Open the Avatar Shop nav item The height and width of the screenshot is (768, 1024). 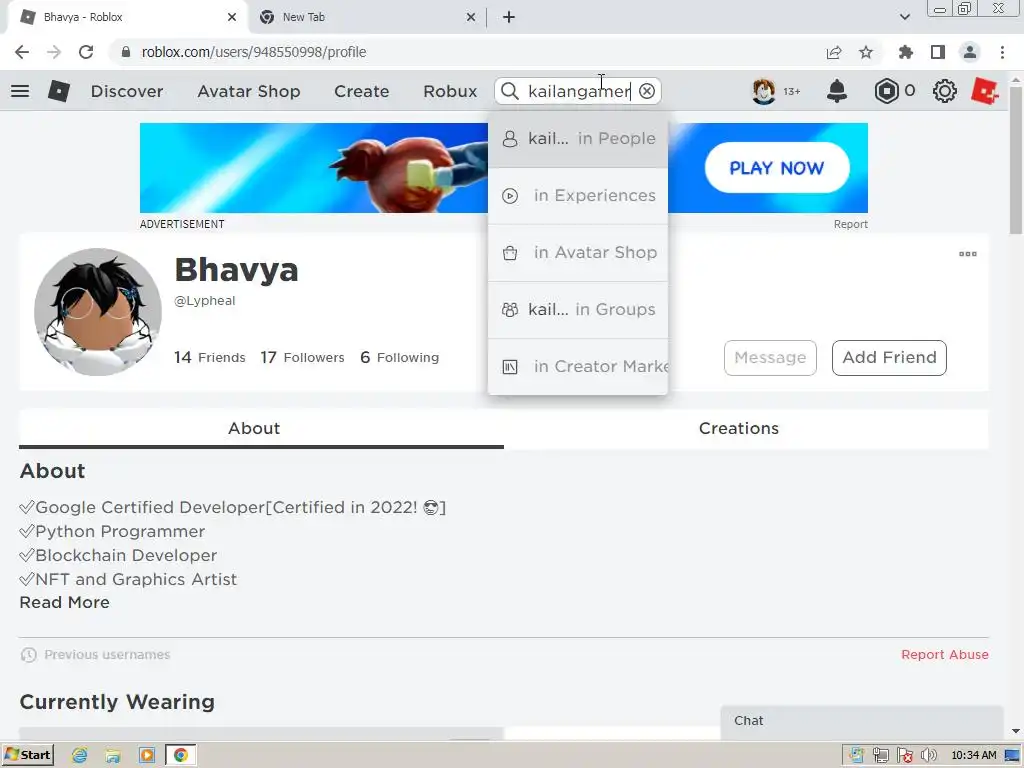(x=249, y=91)
